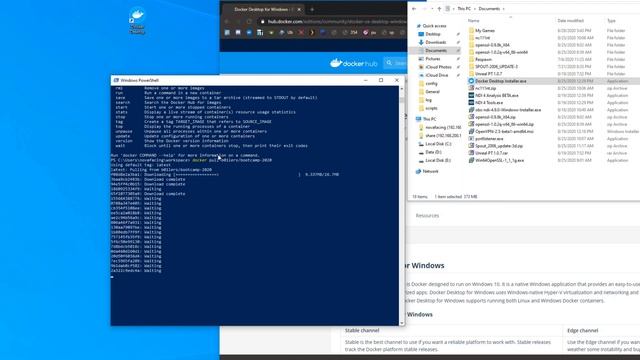This screenshot has height=360, width=640.
Task: Click the Docker Hub whale logo in browser
Action: pos(336,63)
